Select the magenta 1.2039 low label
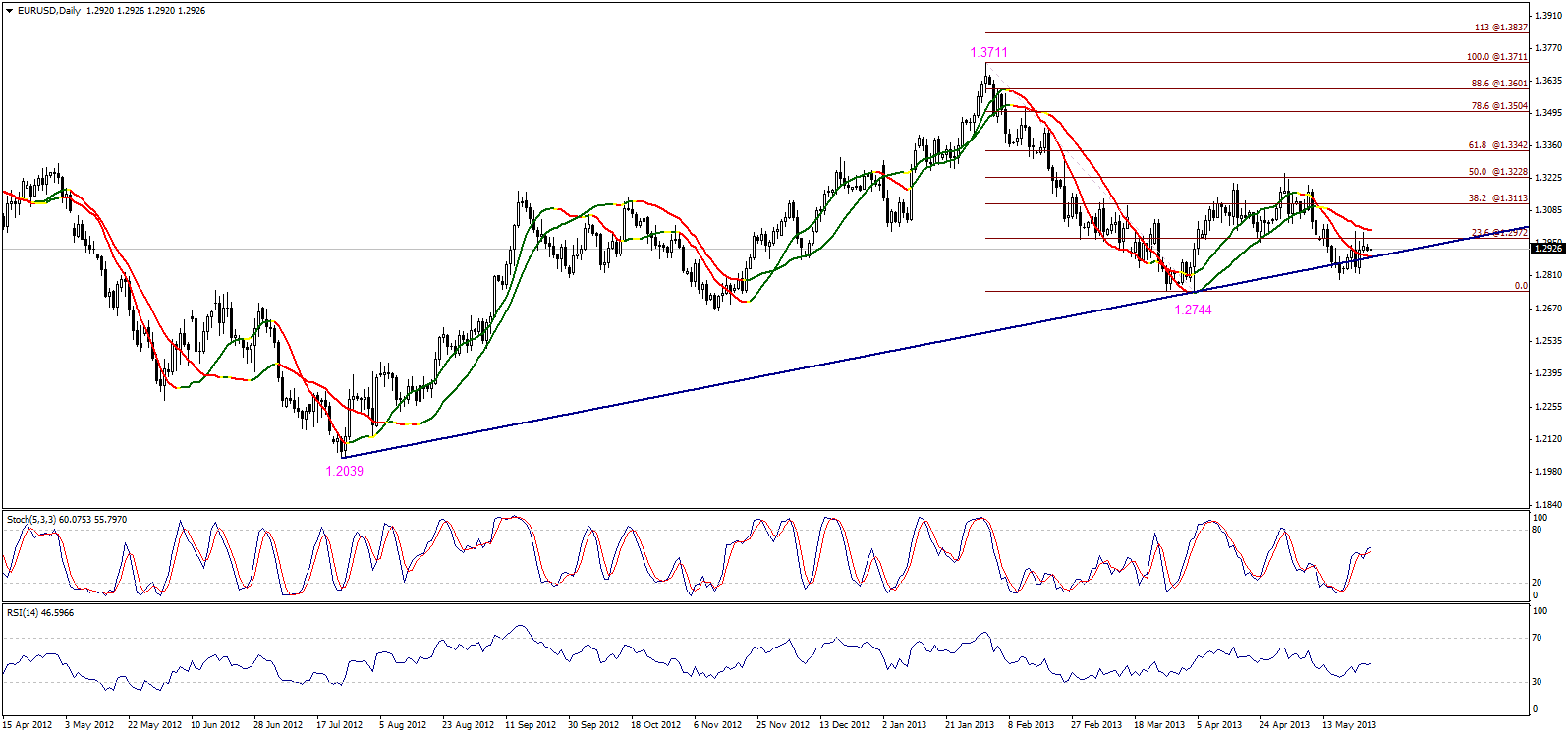 click(x=345, y=471)
